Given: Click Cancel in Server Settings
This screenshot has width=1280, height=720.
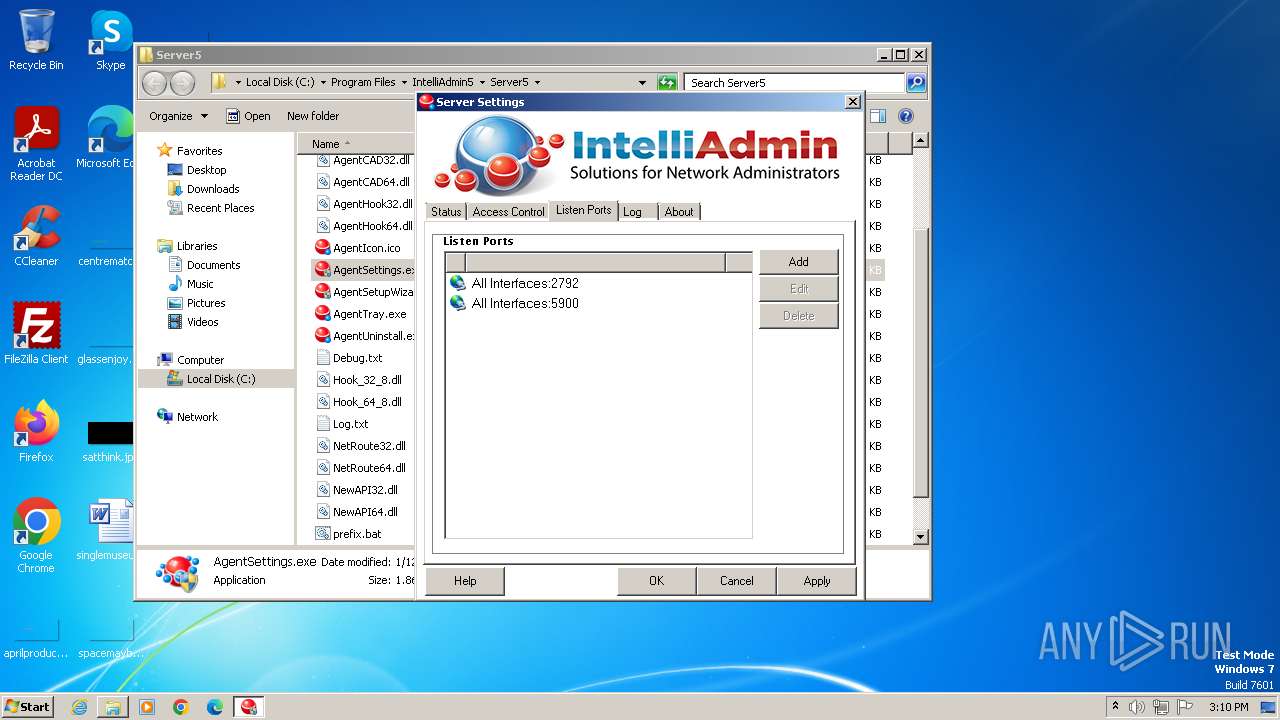Looking at the screenshot, I should pos(737,581).
